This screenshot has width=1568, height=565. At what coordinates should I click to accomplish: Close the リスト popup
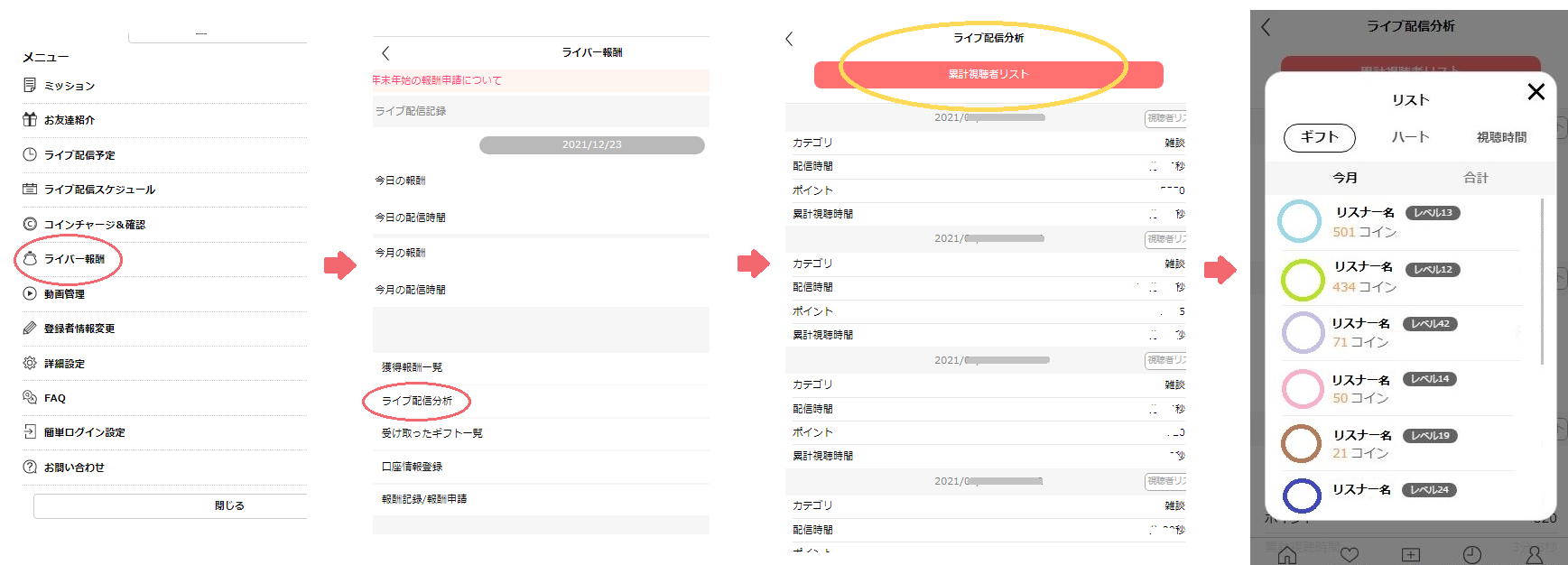point(1536,91)
